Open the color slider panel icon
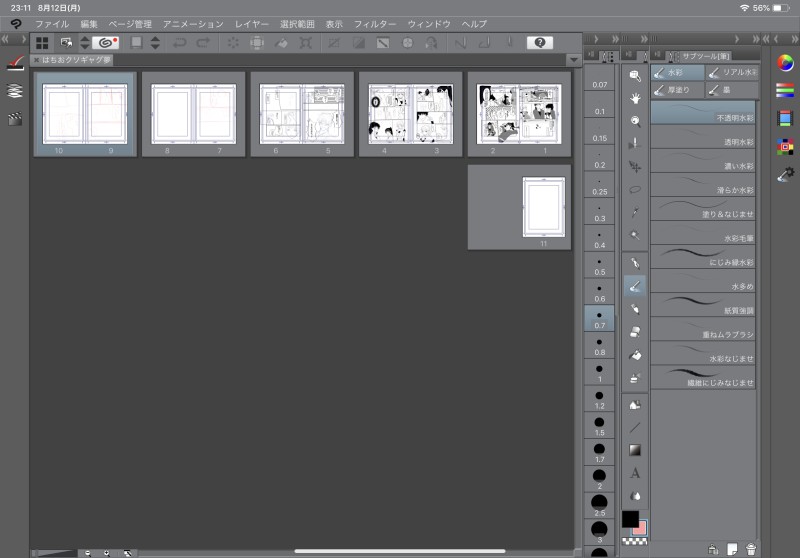The width and height of the screenshot is (800, 558). tap(785, 91)
